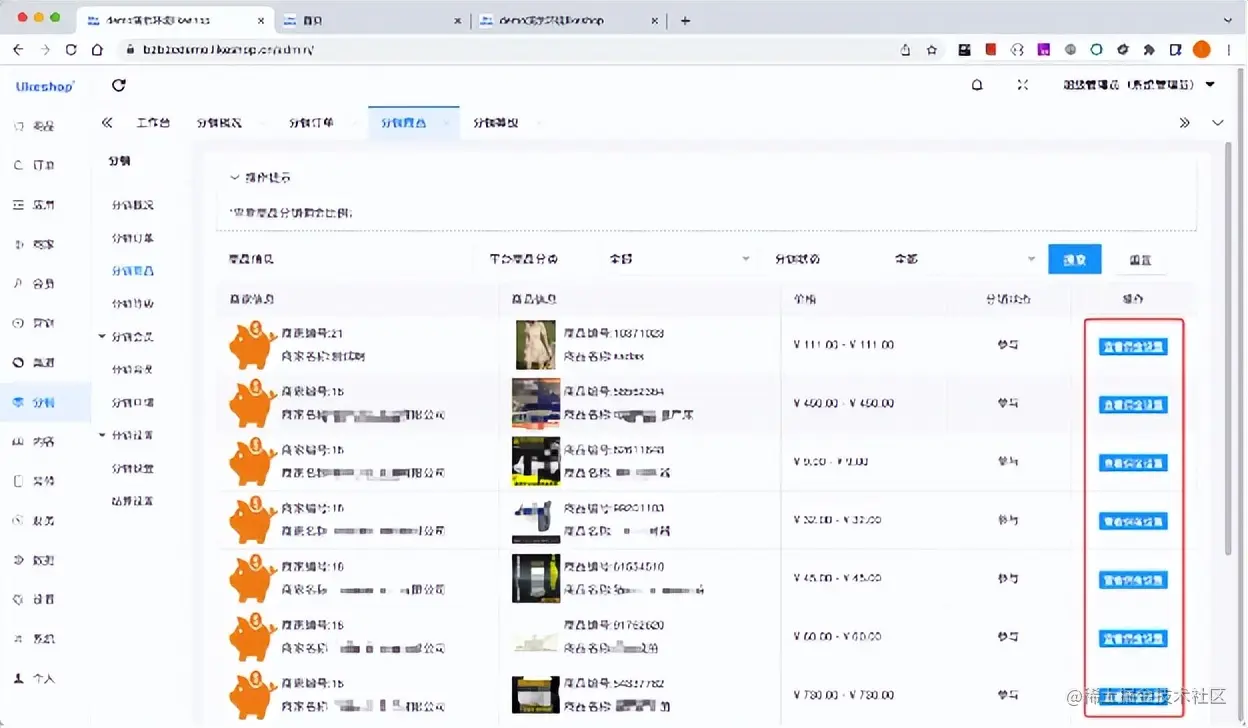The width and height of the screenshot is (1248, 728).
Task: Click the orange browser profile avatar
Action: tap(1202, 49)
